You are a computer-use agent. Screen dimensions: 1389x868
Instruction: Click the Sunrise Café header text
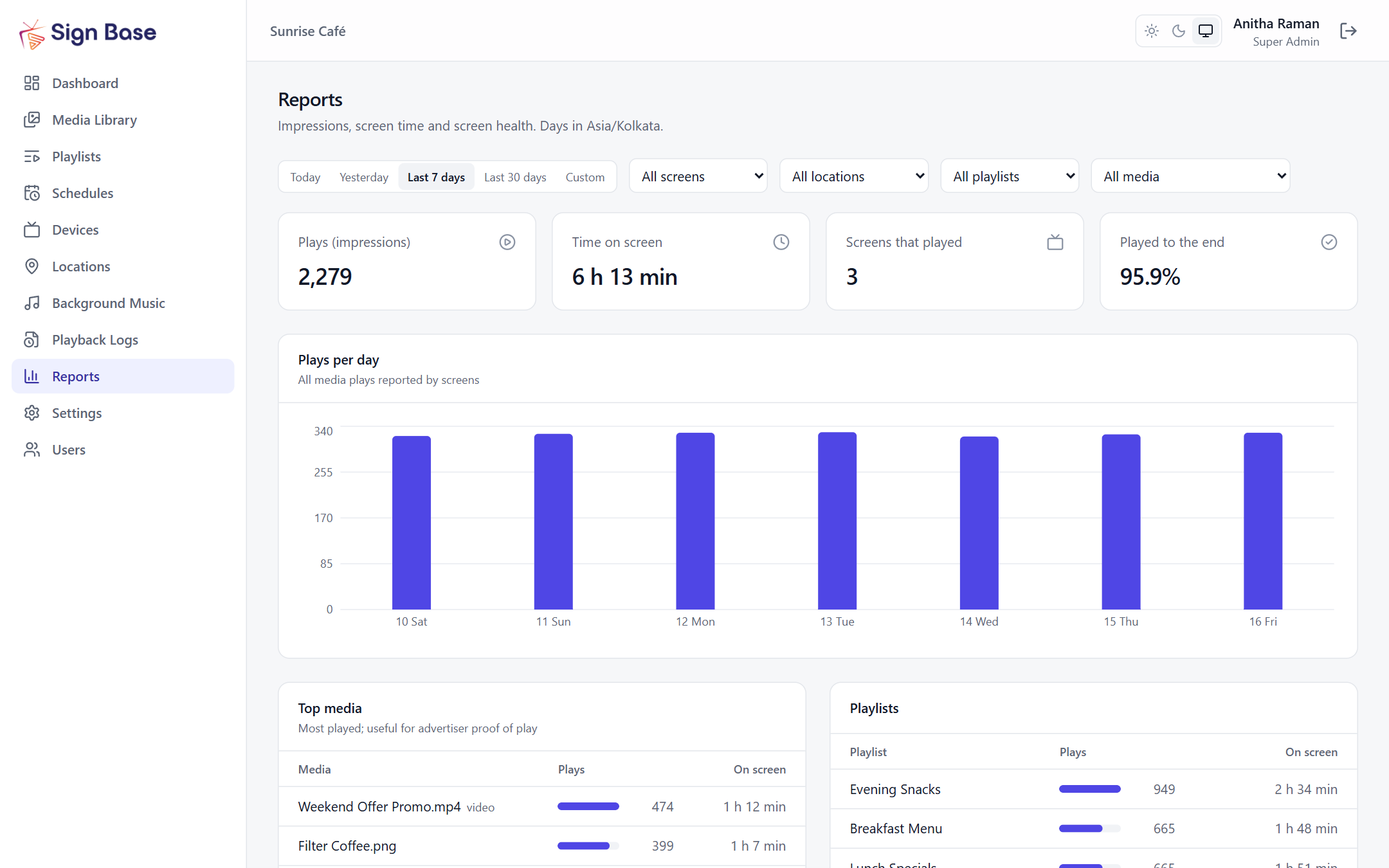pos(308,31)
